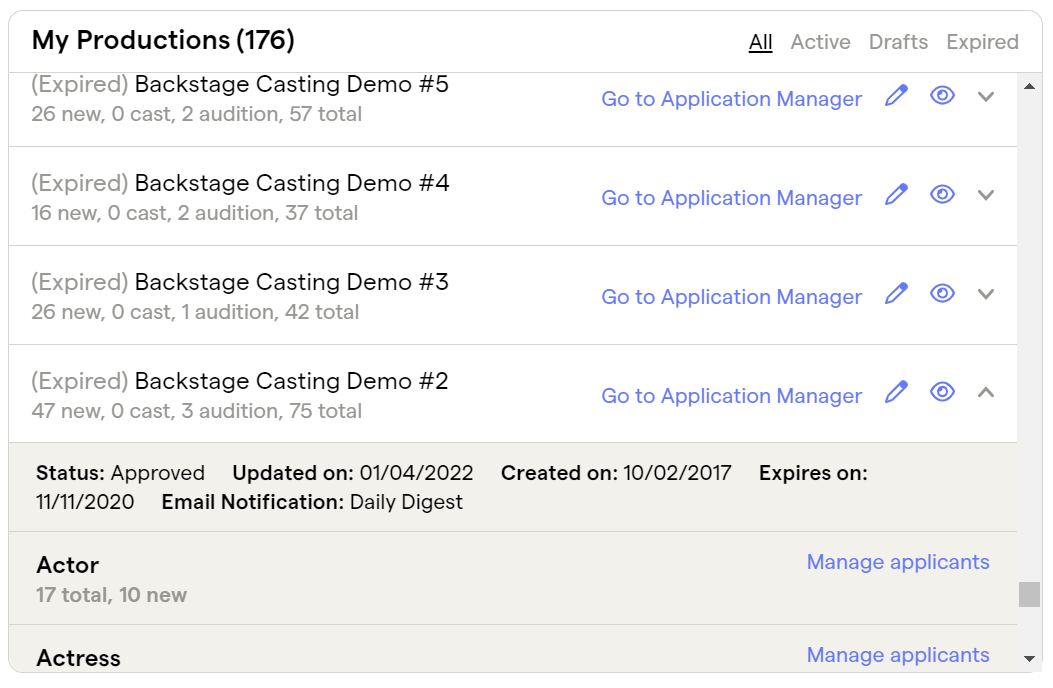The width and height of the screenshot is (1053, 688).
Task: Expand details for Backstage Casting Demo #5
Action: tap(986, 97)
